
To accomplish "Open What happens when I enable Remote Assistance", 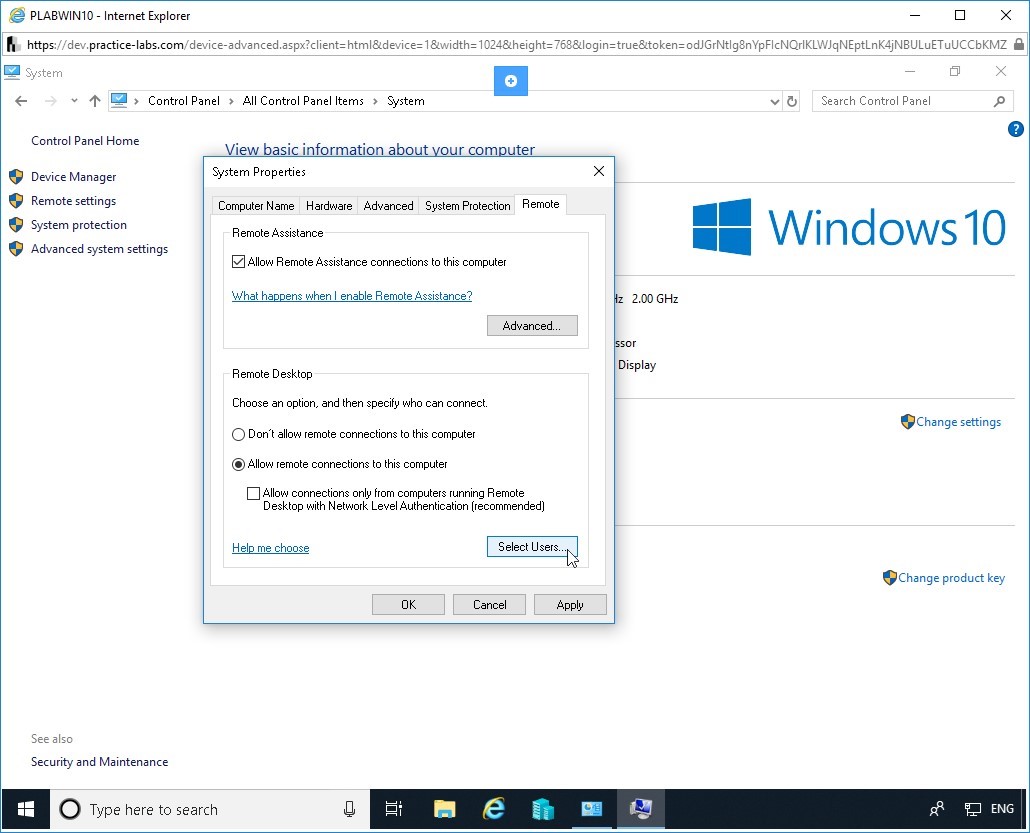I will [x=352, y=296].
